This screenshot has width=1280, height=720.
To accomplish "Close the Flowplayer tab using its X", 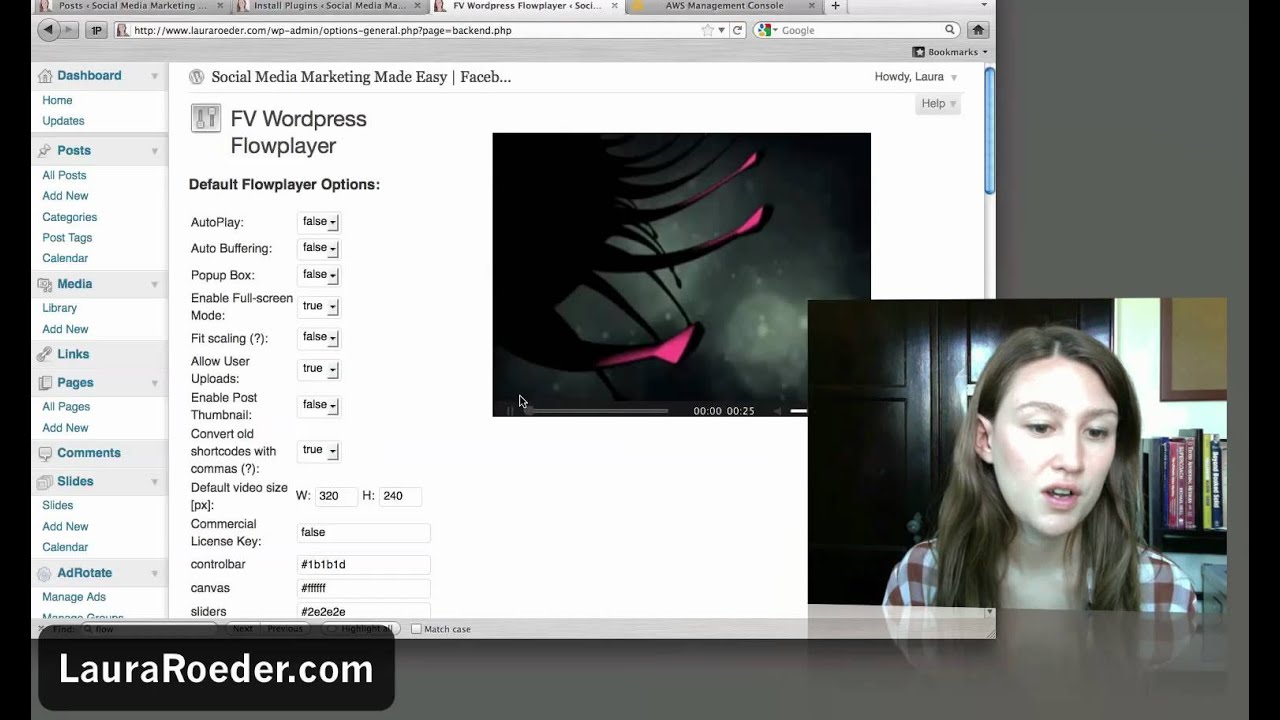I will click(613, 6).
